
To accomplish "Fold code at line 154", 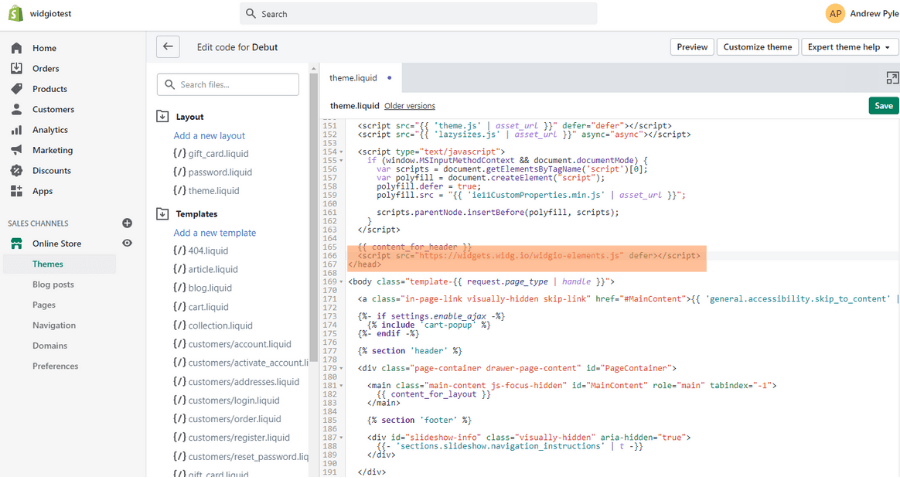I will coord(342,152).
